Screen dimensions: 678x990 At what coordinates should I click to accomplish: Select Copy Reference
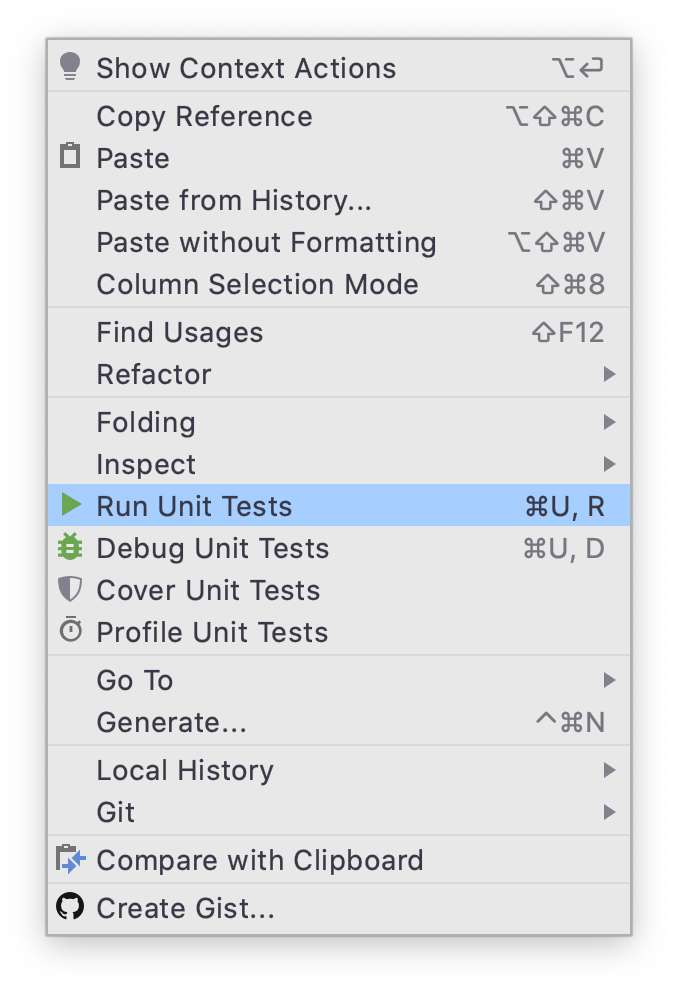[x=204, y=116]
